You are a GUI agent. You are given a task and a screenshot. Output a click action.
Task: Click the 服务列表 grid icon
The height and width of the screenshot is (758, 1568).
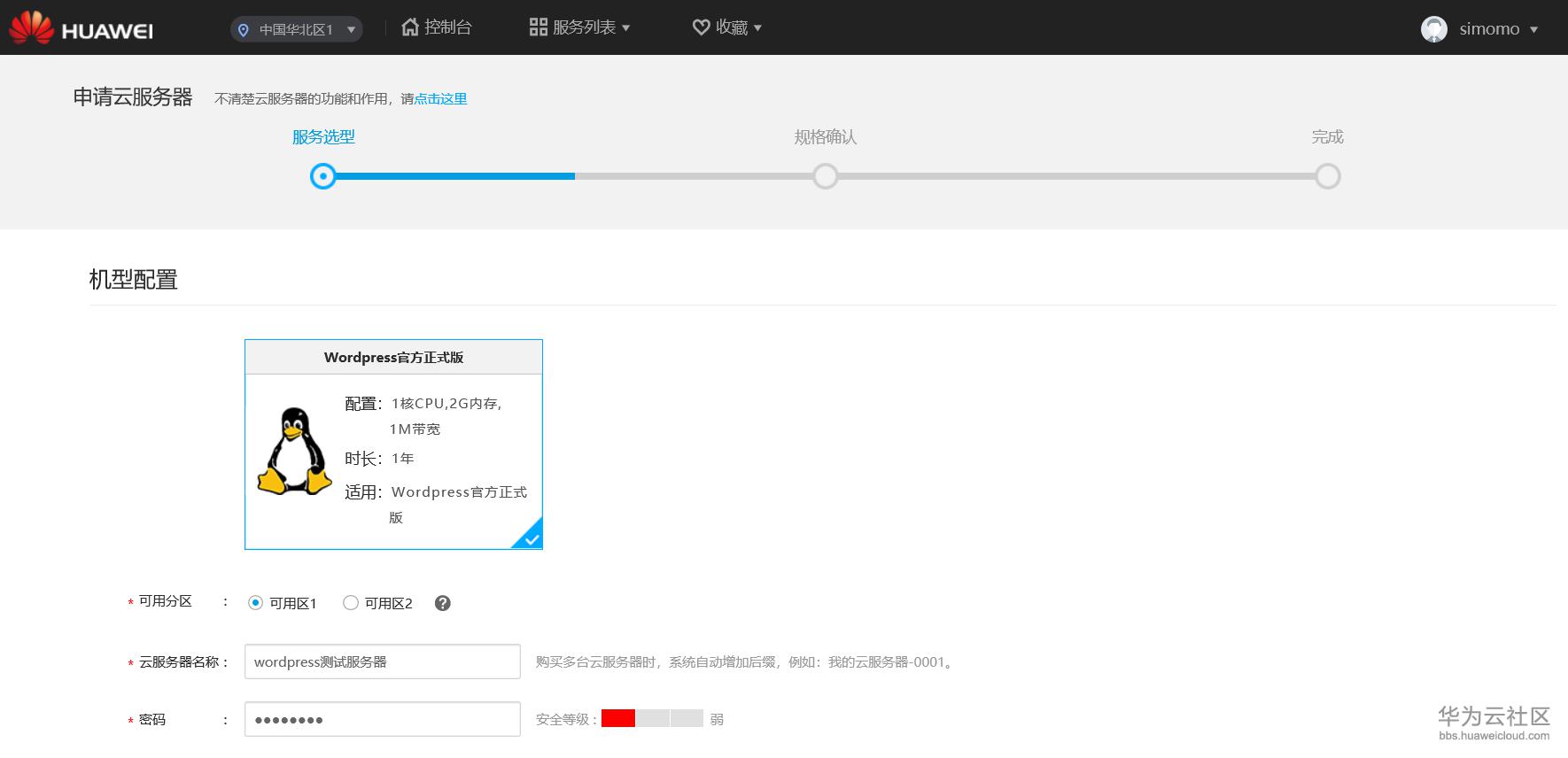pyautogui.click(x=539, y=27)
